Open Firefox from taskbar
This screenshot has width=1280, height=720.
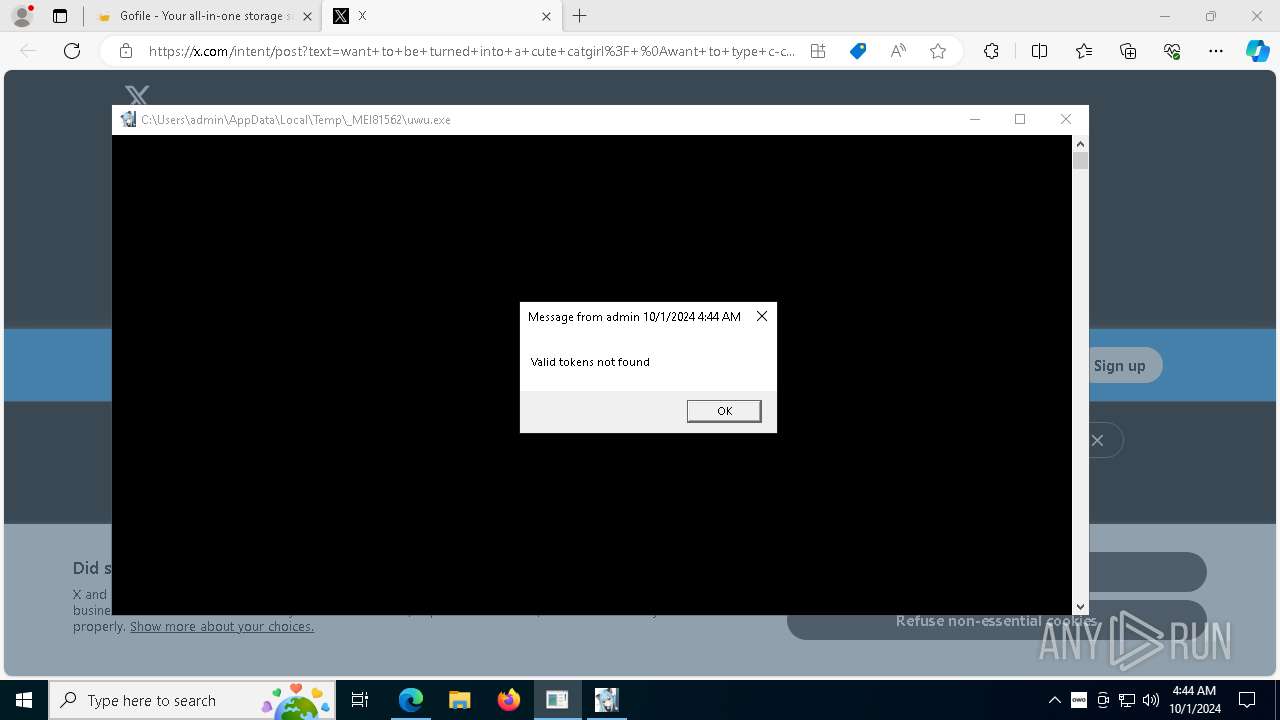pos(509,700)
